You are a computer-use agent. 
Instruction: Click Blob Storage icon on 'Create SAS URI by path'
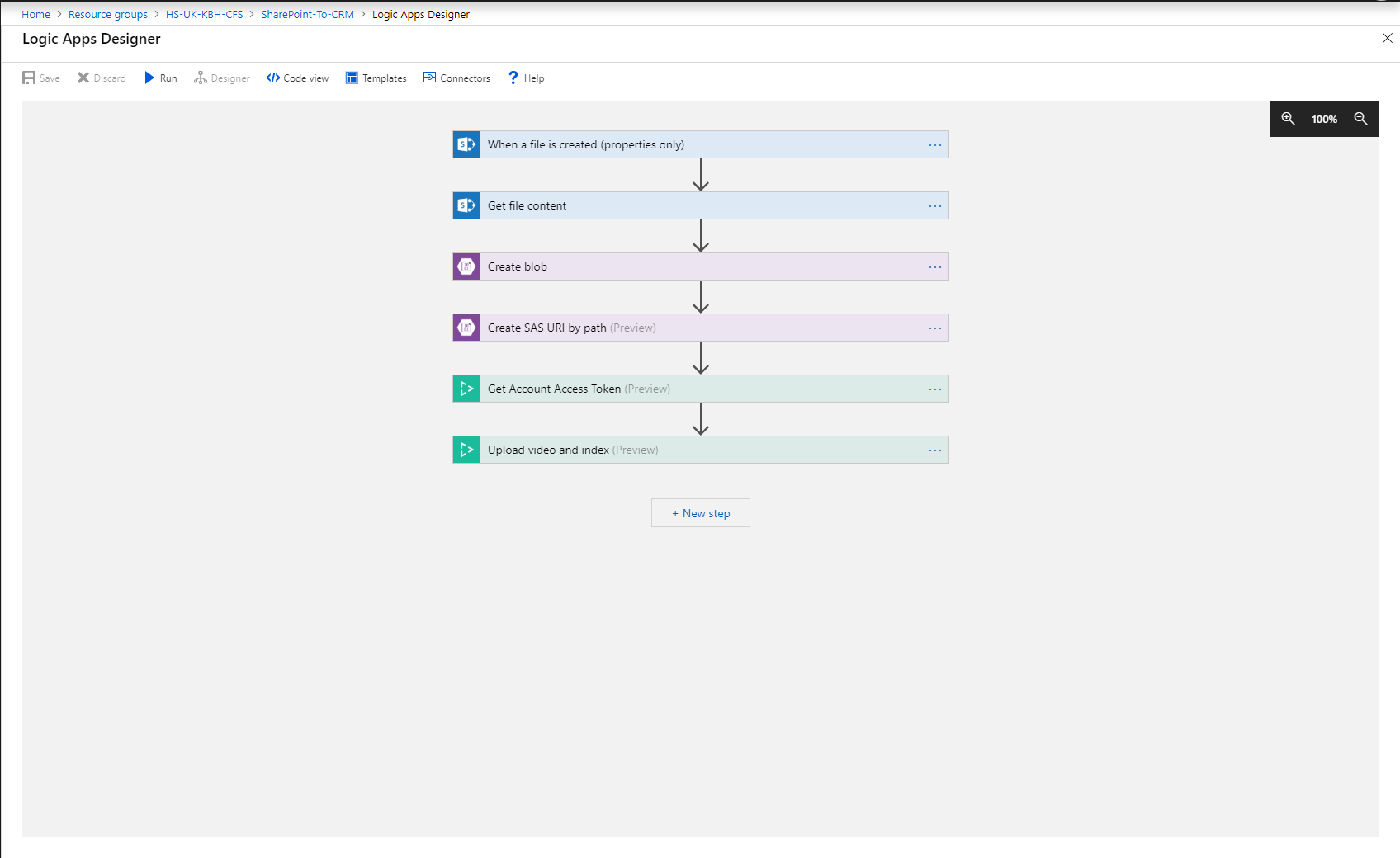tap(466, 328)
